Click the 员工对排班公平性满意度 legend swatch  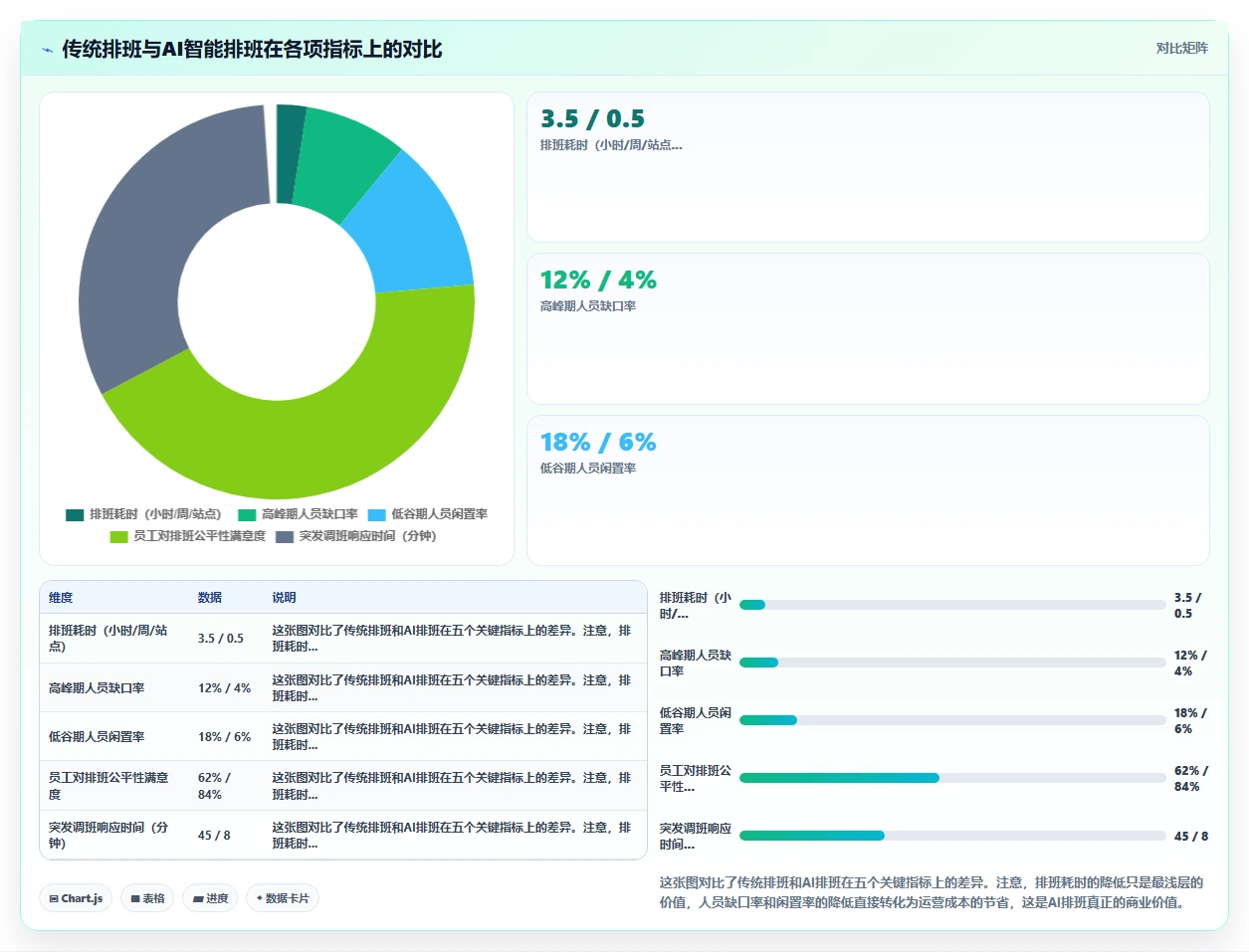coord(118,536)
